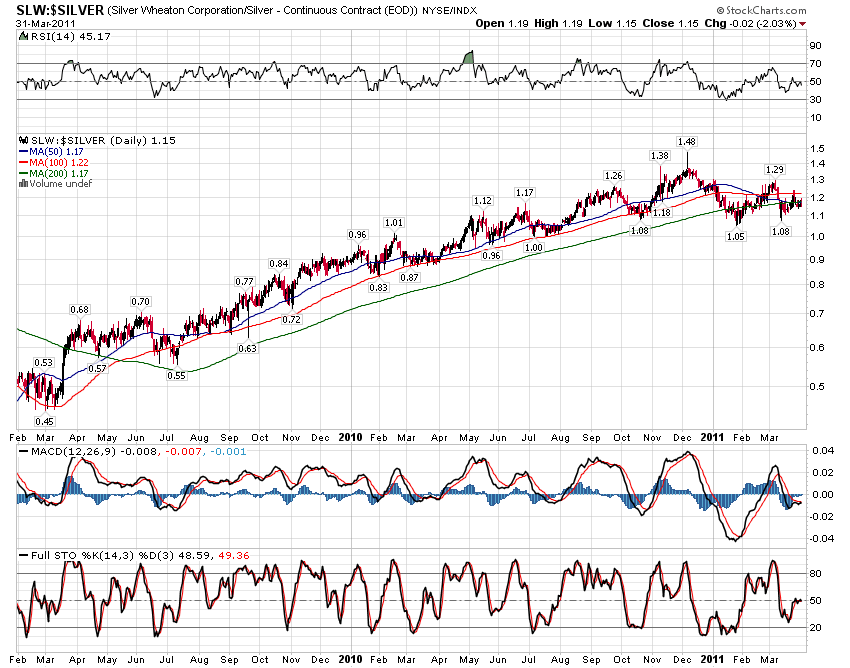Screen dimensions: 850x668
Task: Click the 1.18 price label
Action: [662, 213]
